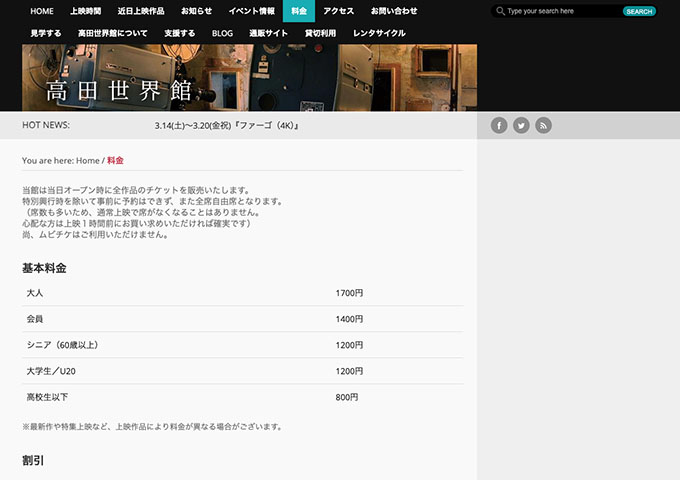Click the 割引 heading
This screenshot has height=480, width=680.
[x=33, y=460]
